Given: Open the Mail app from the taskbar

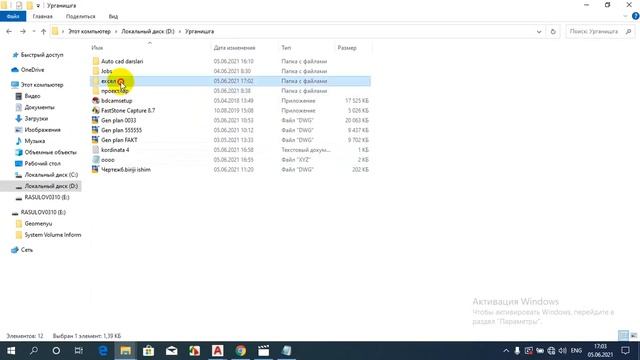Looking at the screenshot, I should [x=171, y=351].
